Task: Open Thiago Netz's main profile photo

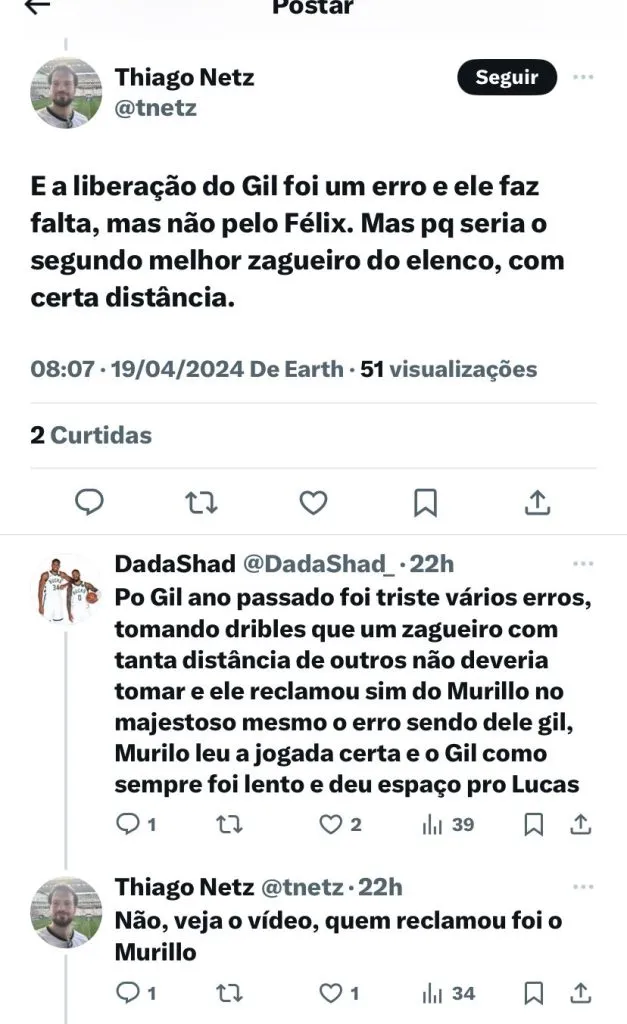Action: (67, 93)
